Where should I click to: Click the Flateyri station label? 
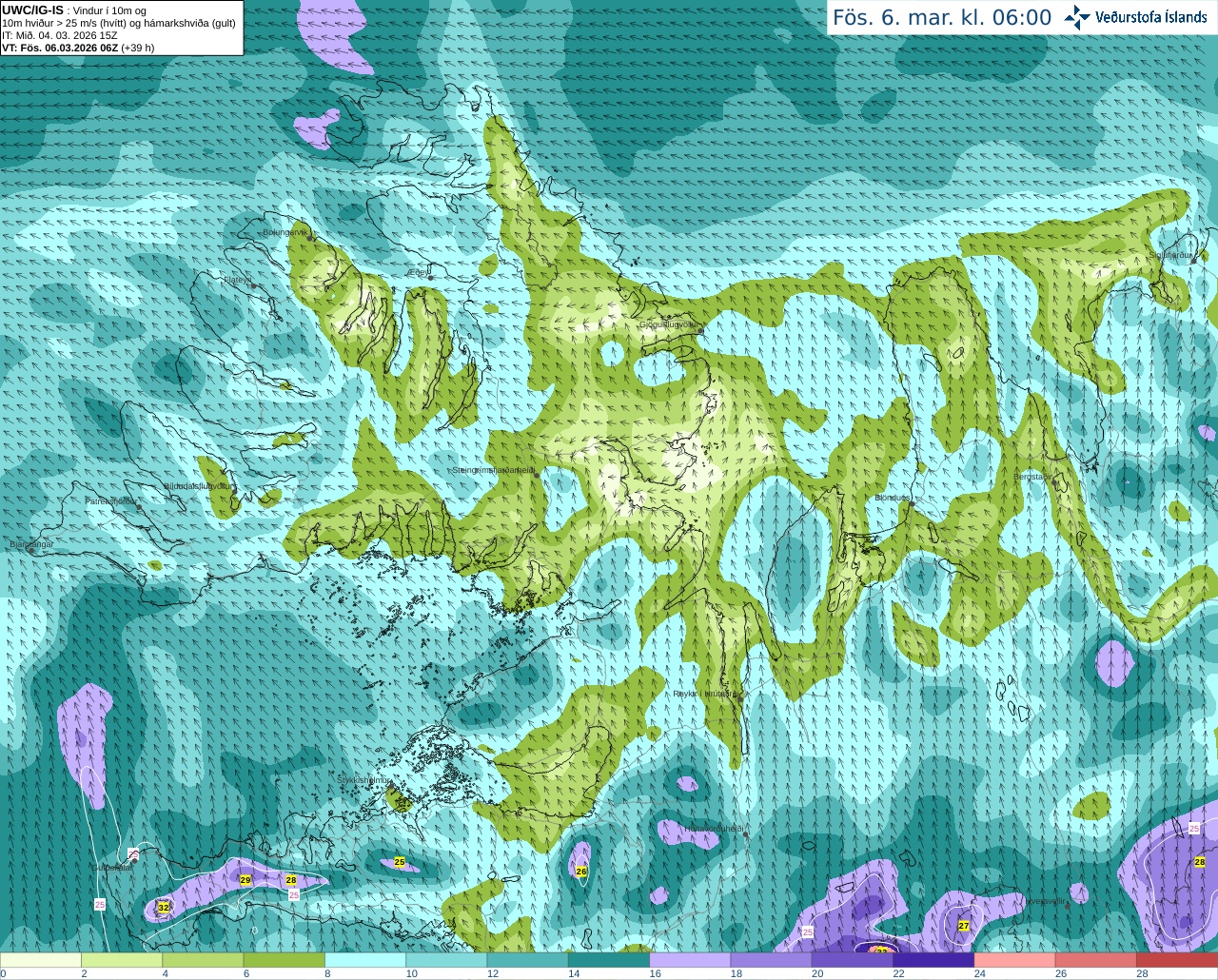click(x=237, y=280)
